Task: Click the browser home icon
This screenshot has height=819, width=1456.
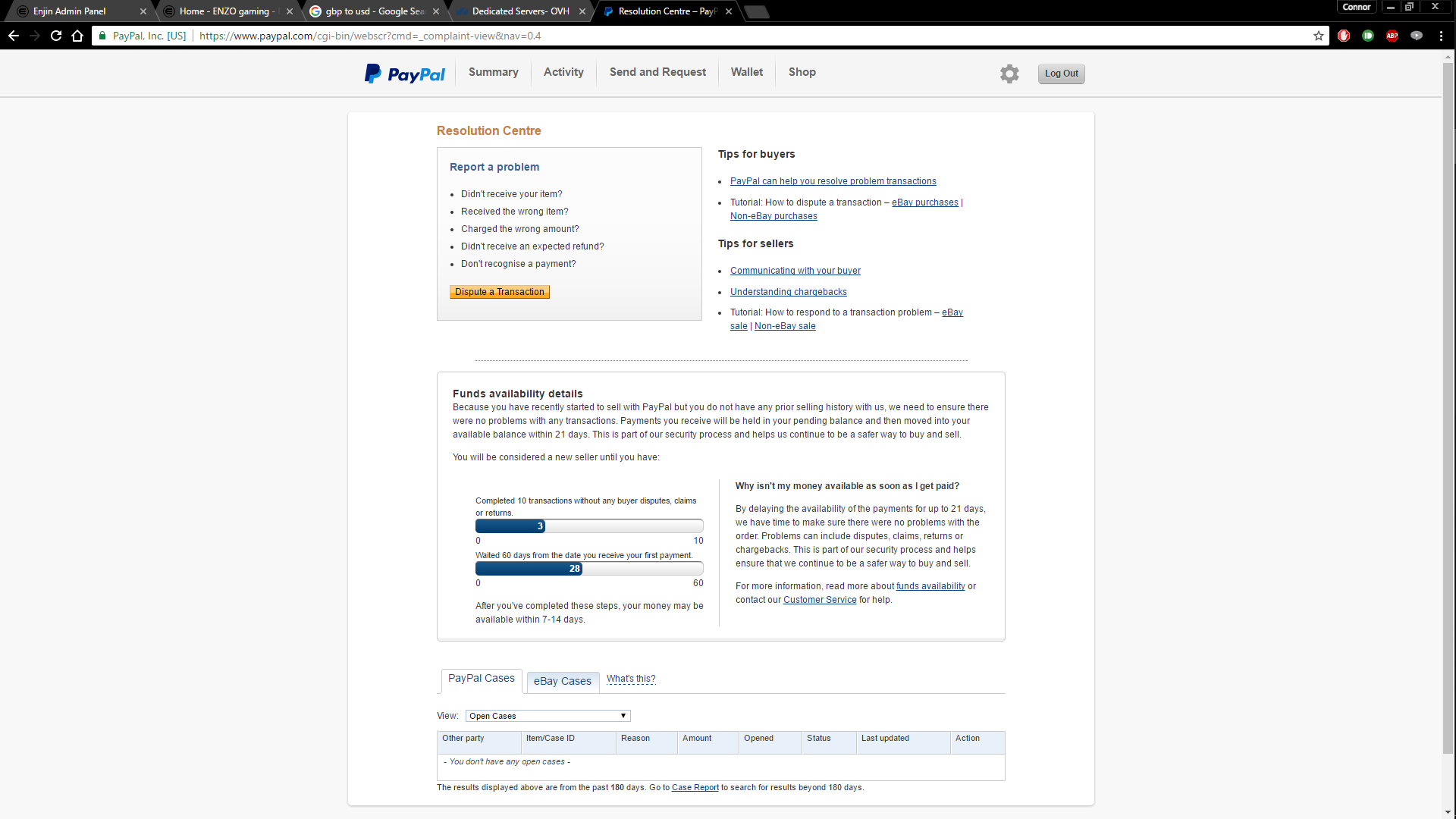Action: click(77, 36)
